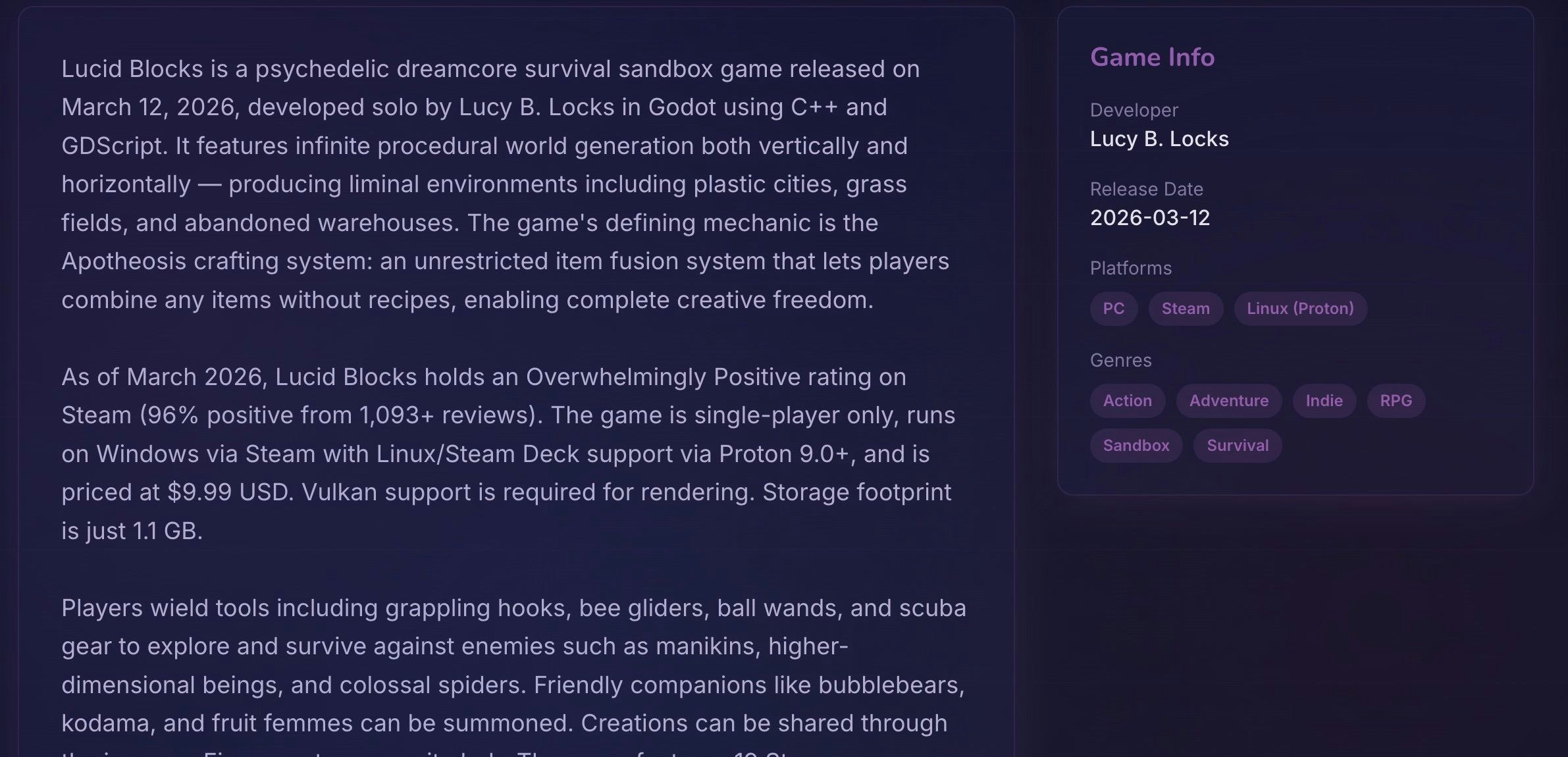The height and width of the screenshot is (757, 1568).
Task: Click the release date 2026-03-12
Action: (x=1150, y=218)
